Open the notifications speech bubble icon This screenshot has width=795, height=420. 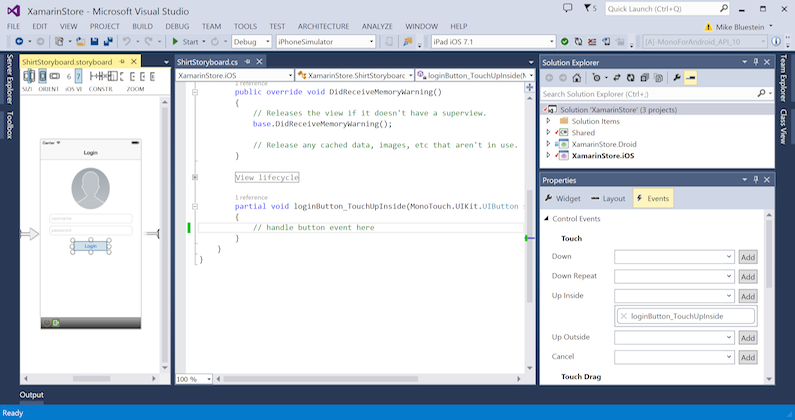coord(567,8)
